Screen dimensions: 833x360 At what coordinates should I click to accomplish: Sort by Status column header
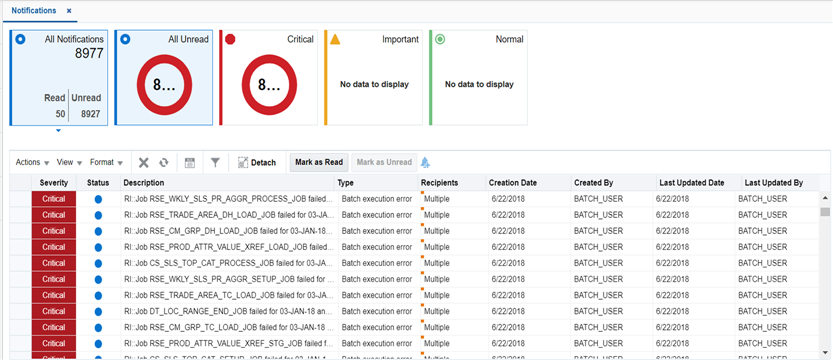[98, 183]
